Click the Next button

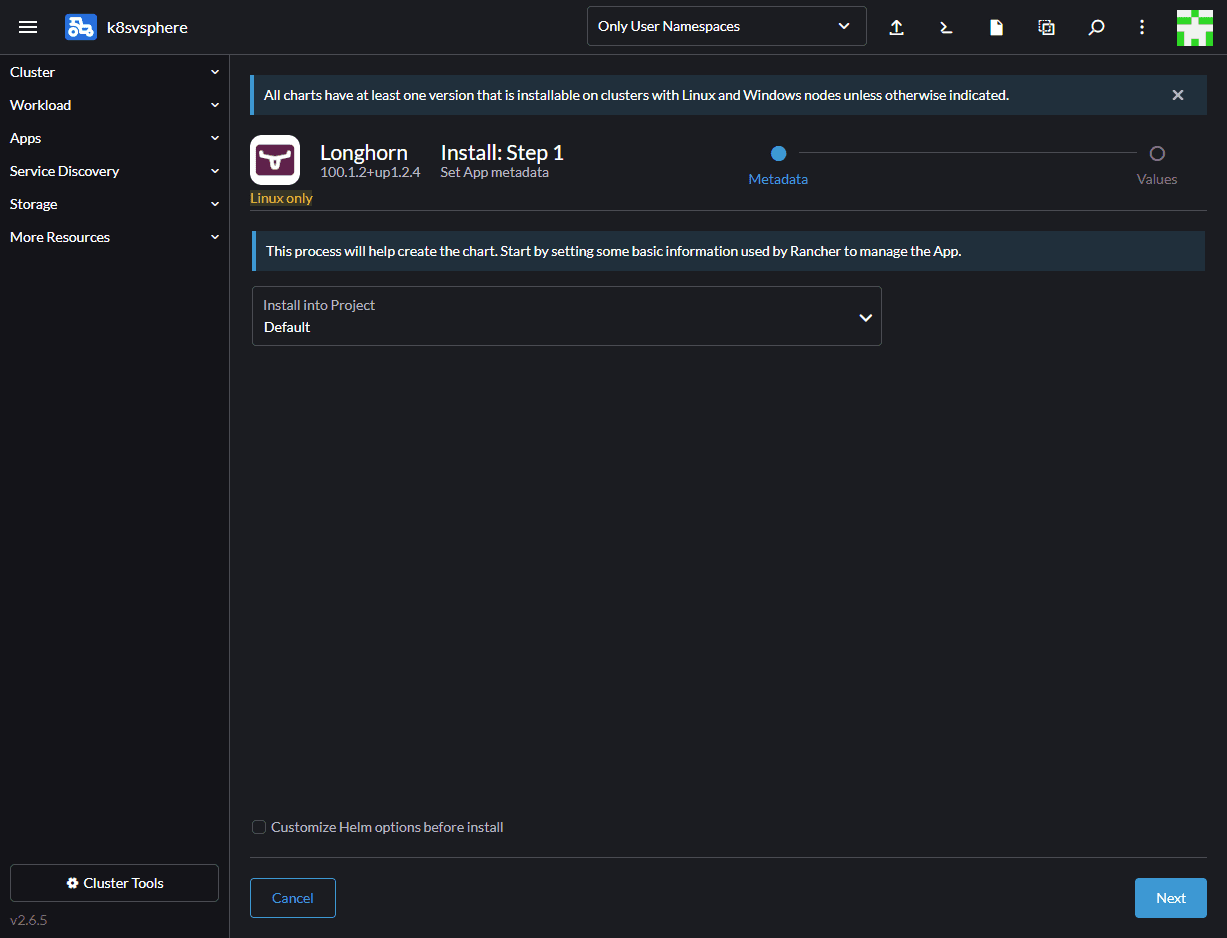[x=1171, y=898]
